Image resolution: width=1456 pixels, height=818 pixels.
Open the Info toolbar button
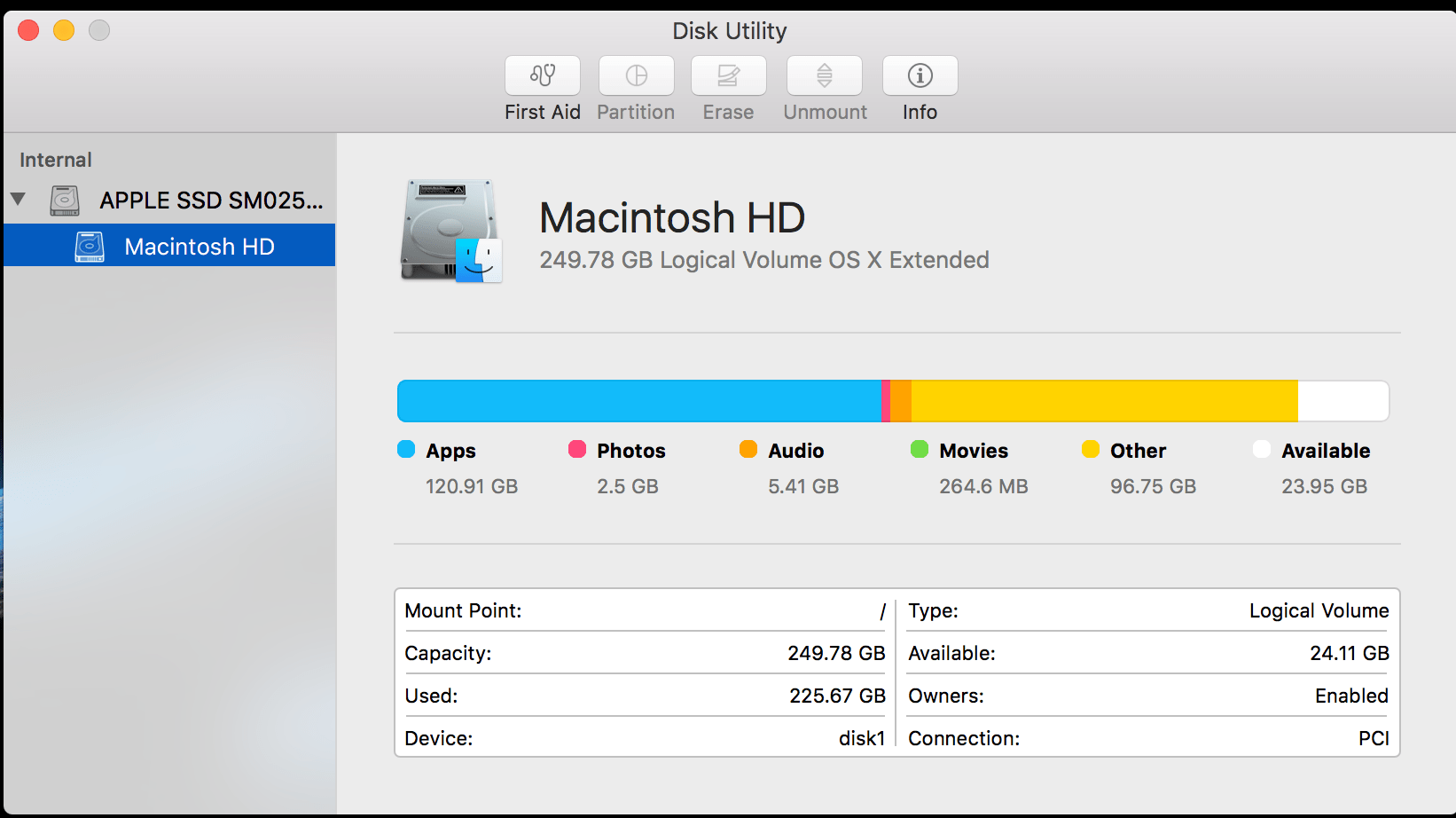coord(920,75)
